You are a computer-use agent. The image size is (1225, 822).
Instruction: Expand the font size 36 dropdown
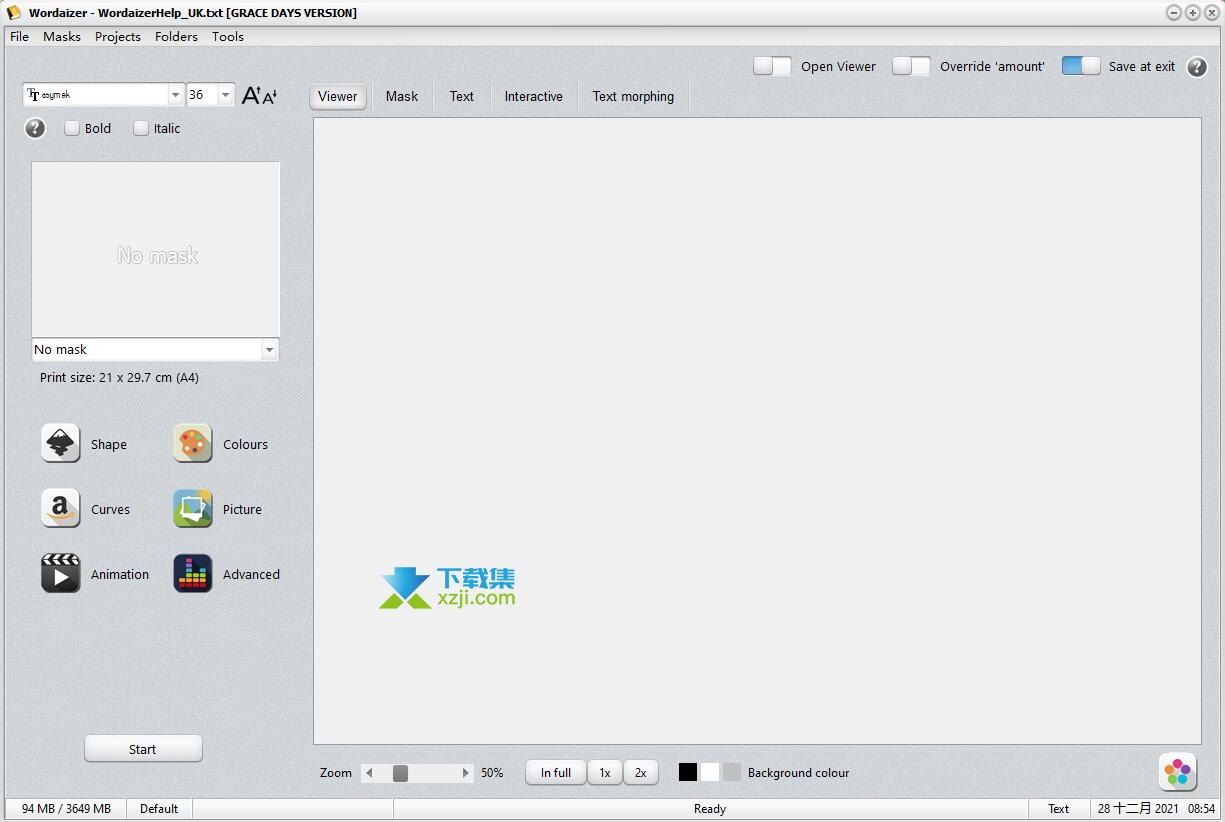pyautogui.click(x=226, y=95)
